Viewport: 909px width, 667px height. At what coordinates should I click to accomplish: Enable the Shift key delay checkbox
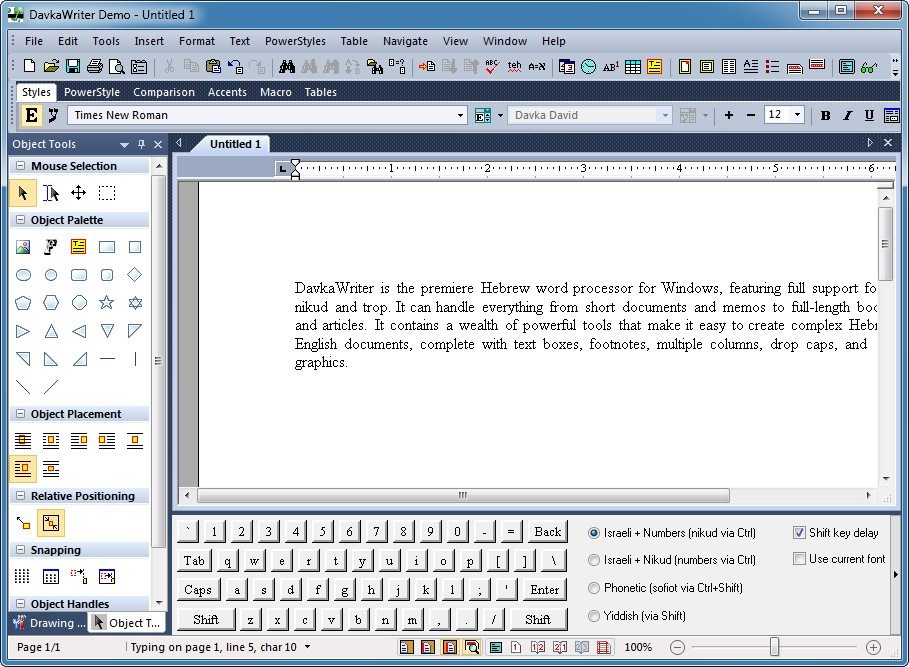click(x=800, y=533)
